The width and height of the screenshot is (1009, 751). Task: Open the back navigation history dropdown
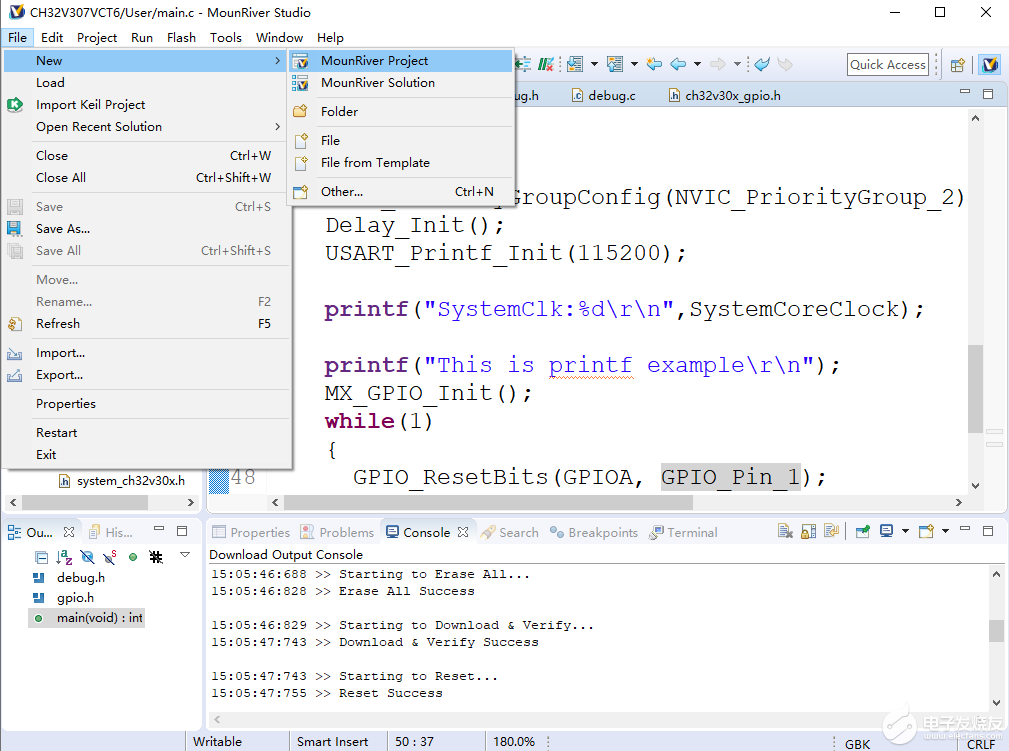[698, 64]
